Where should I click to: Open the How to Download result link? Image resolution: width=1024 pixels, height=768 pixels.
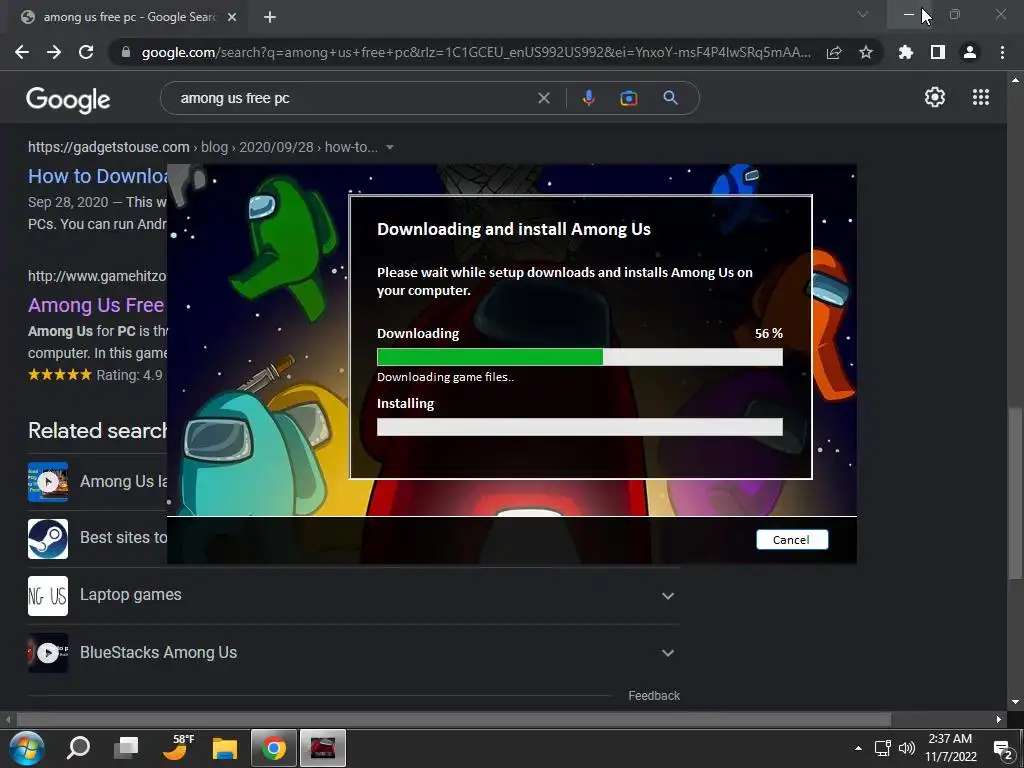(98, 176)
